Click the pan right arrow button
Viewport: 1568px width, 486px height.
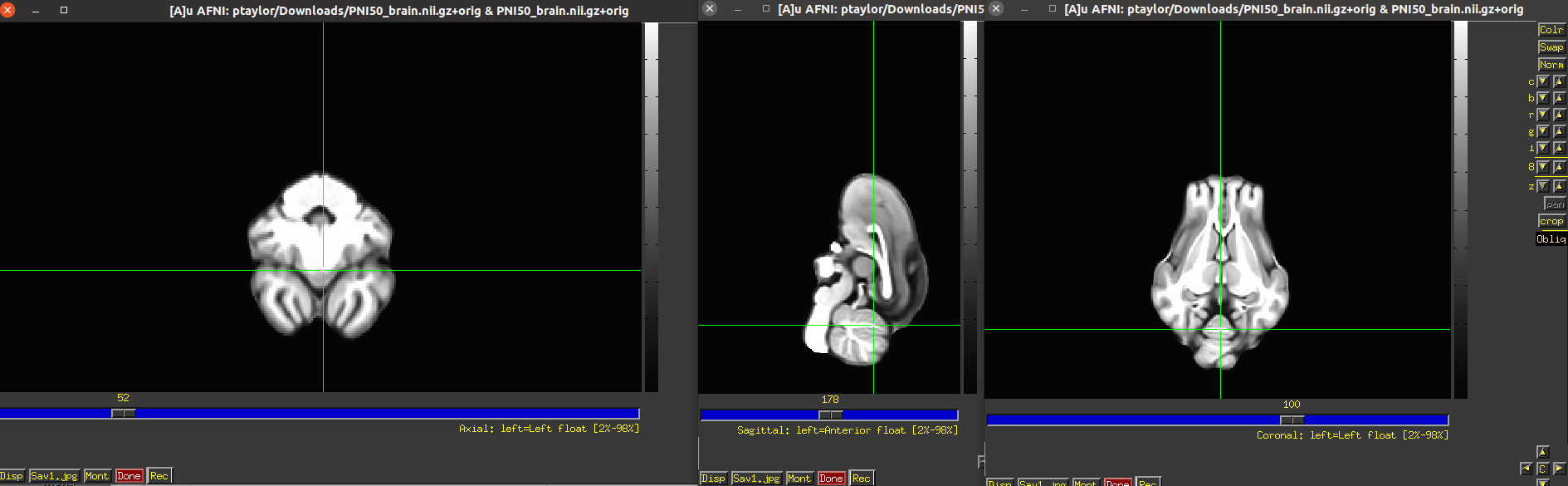click(1559, 469)
